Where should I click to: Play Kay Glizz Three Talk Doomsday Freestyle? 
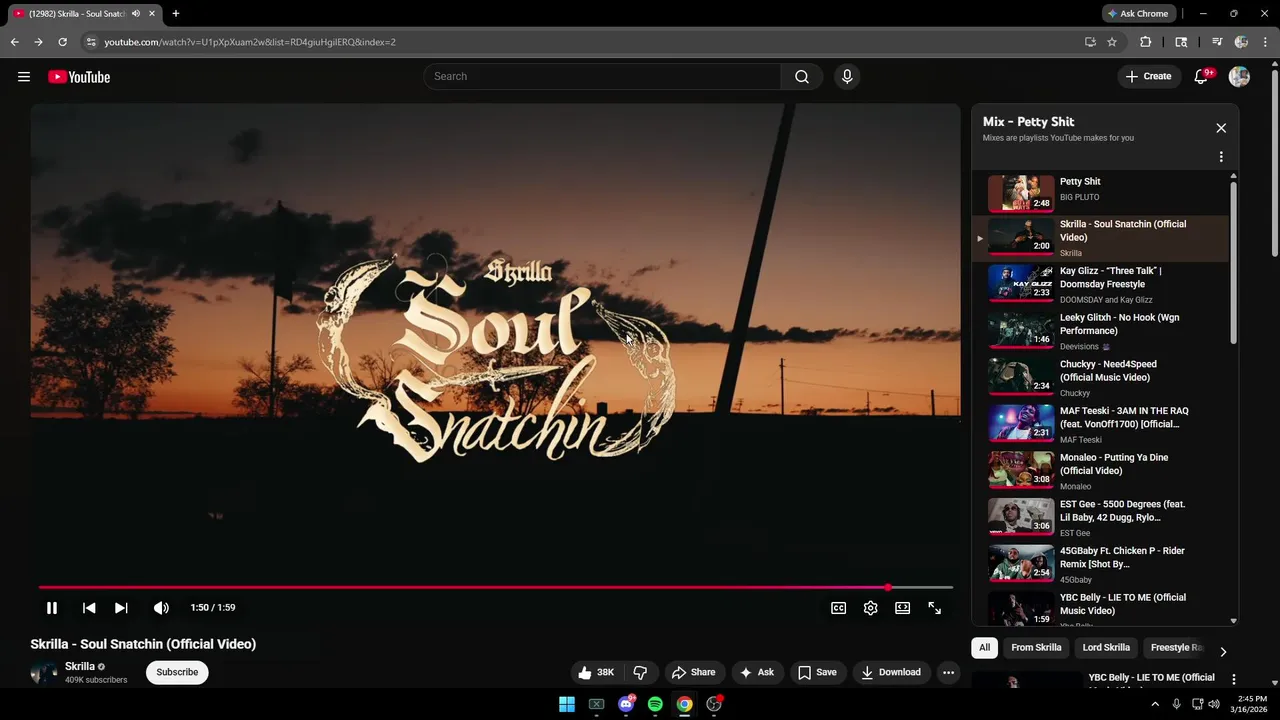point(1100,284)
